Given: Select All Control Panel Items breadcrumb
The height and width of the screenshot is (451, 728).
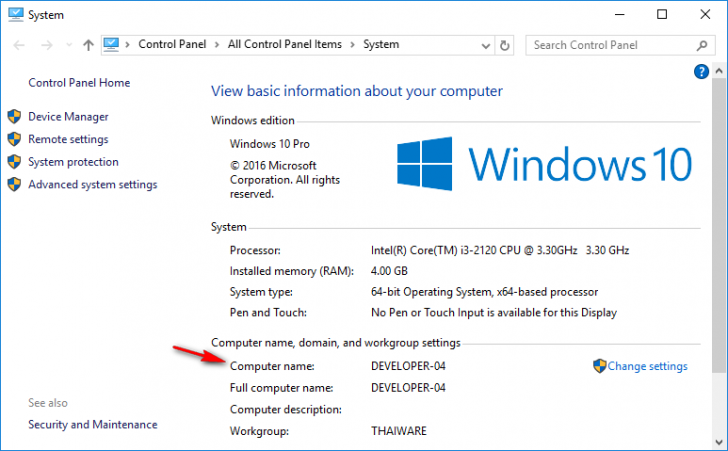Looking at the screenshot, I should coord(285,44).
